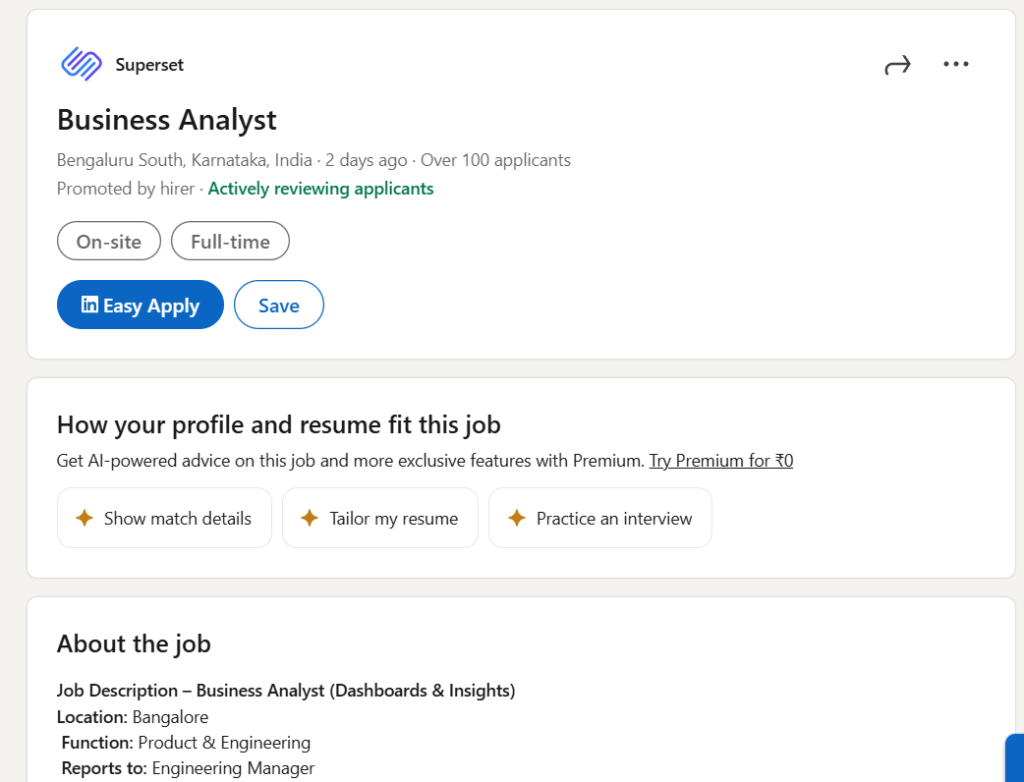The height and width of the screenshot is (782, 1024).
Task: Click the sparkle icon beside Practice an interview
Action: pyautogui.click(x=516, y=518)
